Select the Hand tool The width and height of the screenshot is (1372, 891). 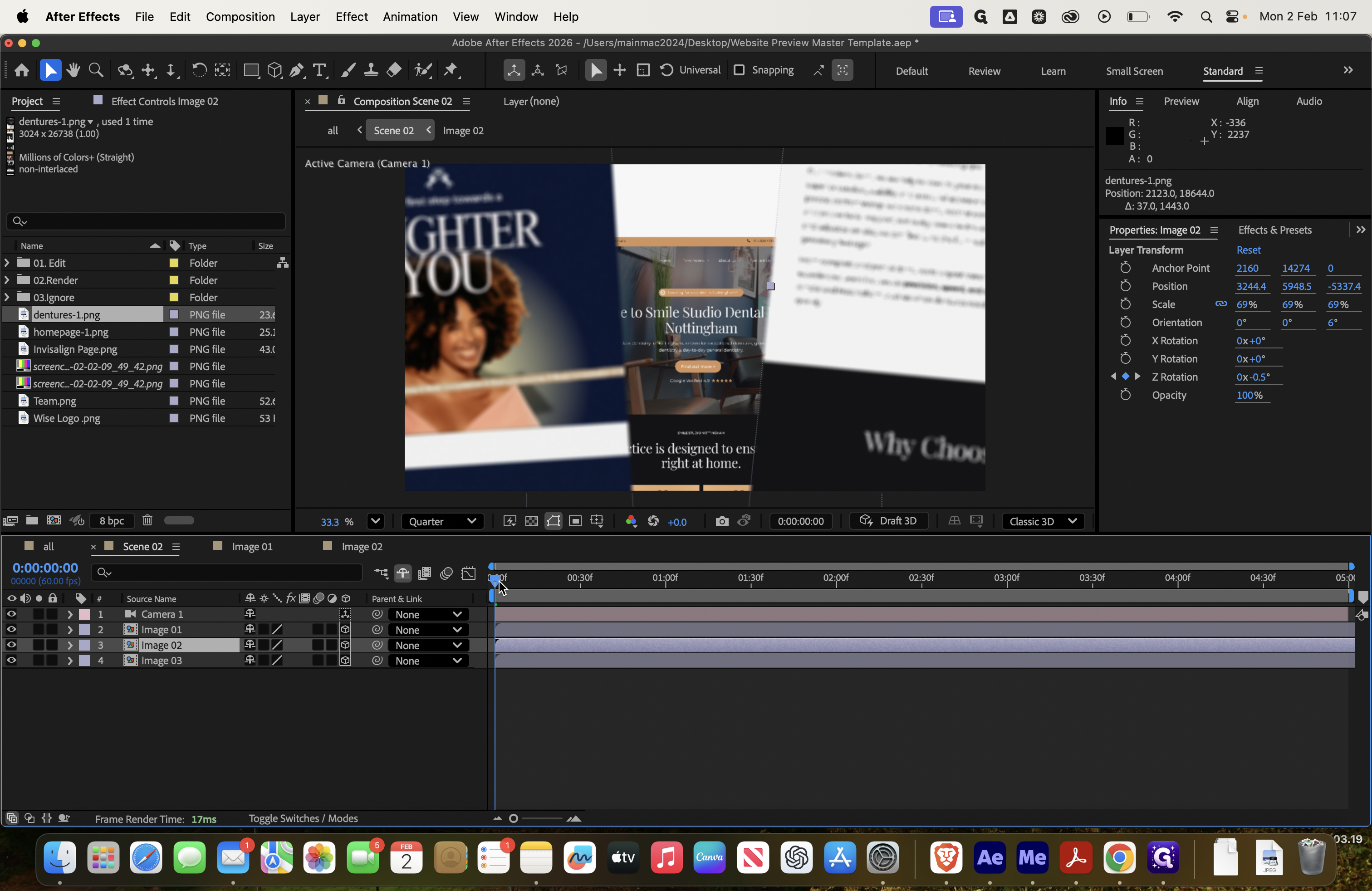(73, 70)
